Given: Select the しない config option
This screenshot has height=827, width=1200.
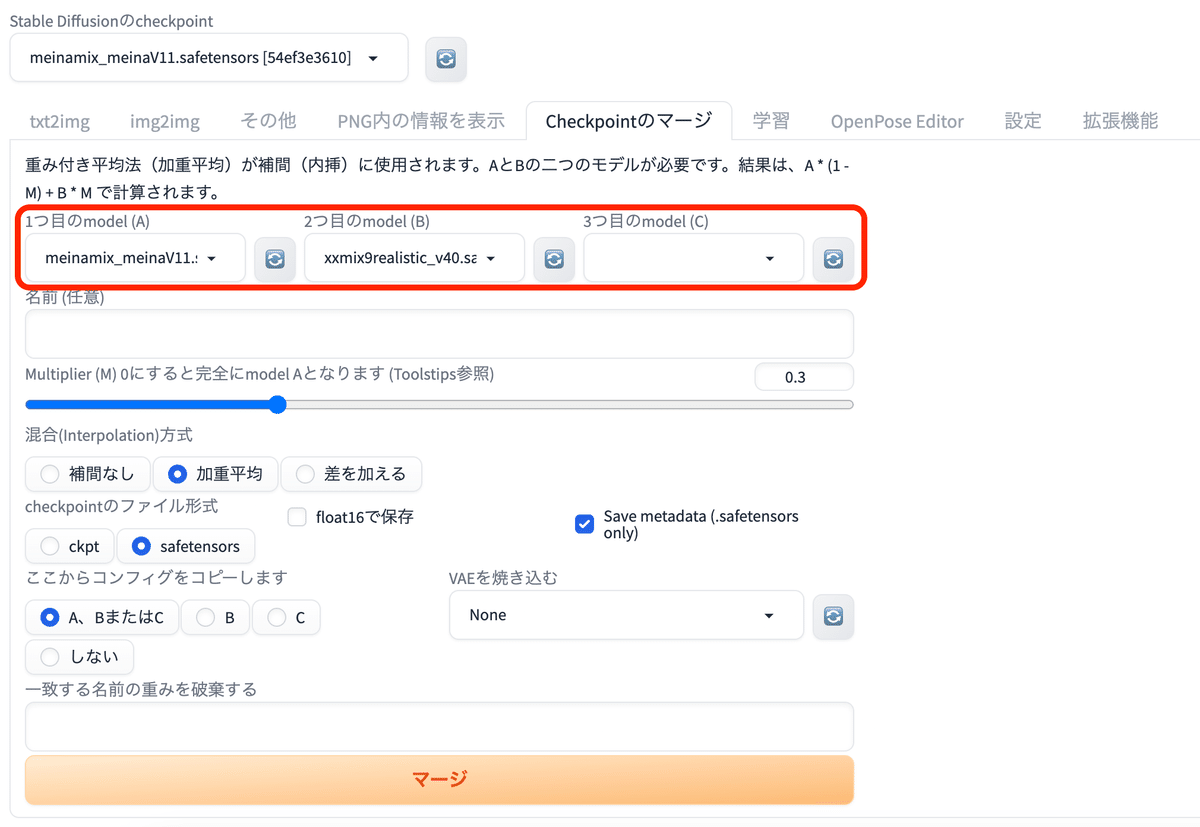Looking at the screenshot, I should 80,657.
